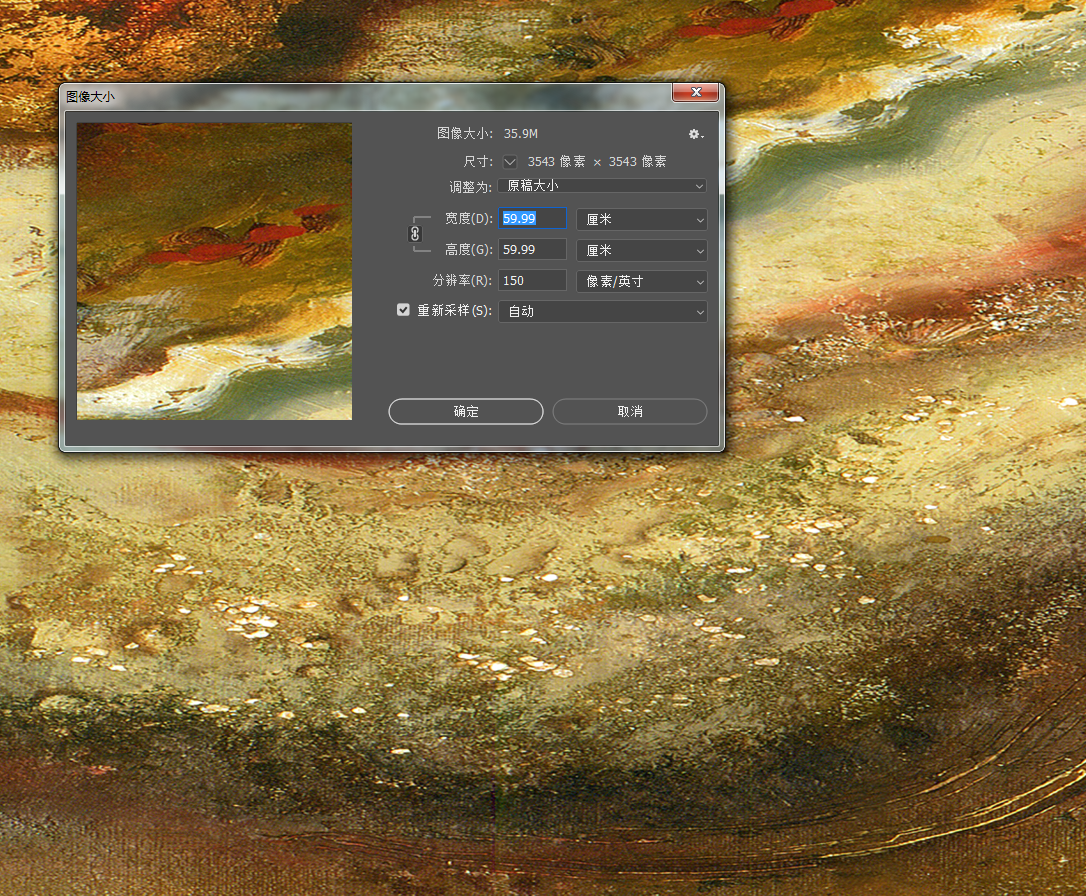Click the 分辨率 resolution field showing 150
The height and width of the screenshot is (896, 1086).
532,280
